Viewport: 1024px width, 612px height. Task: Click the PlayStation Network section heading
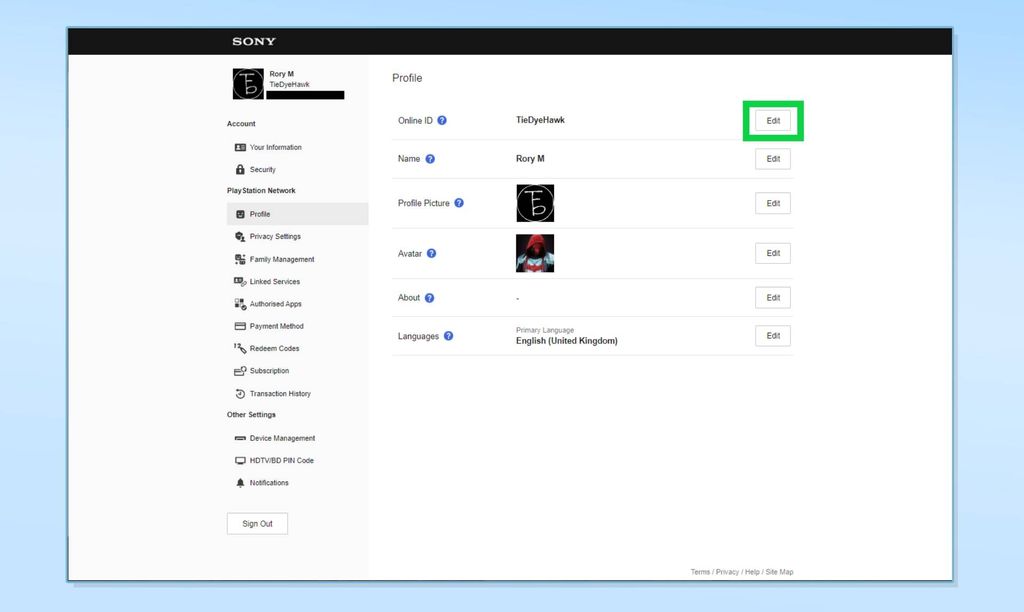pyautogui.click(x=261, y=191)
